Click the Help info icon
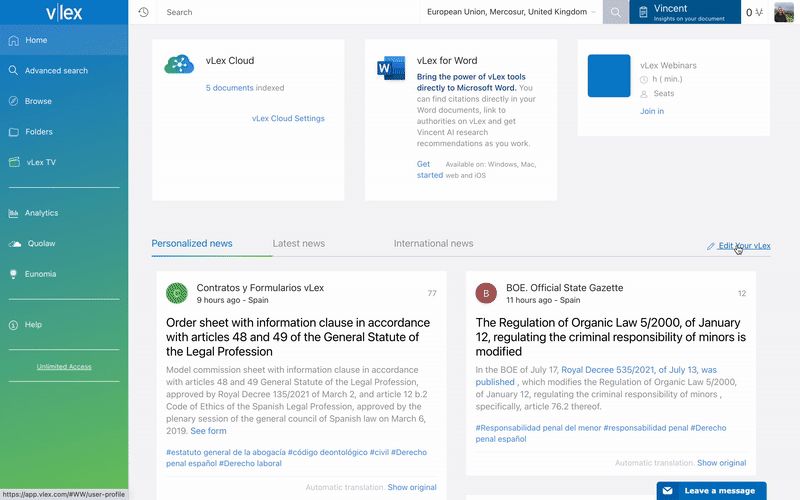 [x=13, y=325]
